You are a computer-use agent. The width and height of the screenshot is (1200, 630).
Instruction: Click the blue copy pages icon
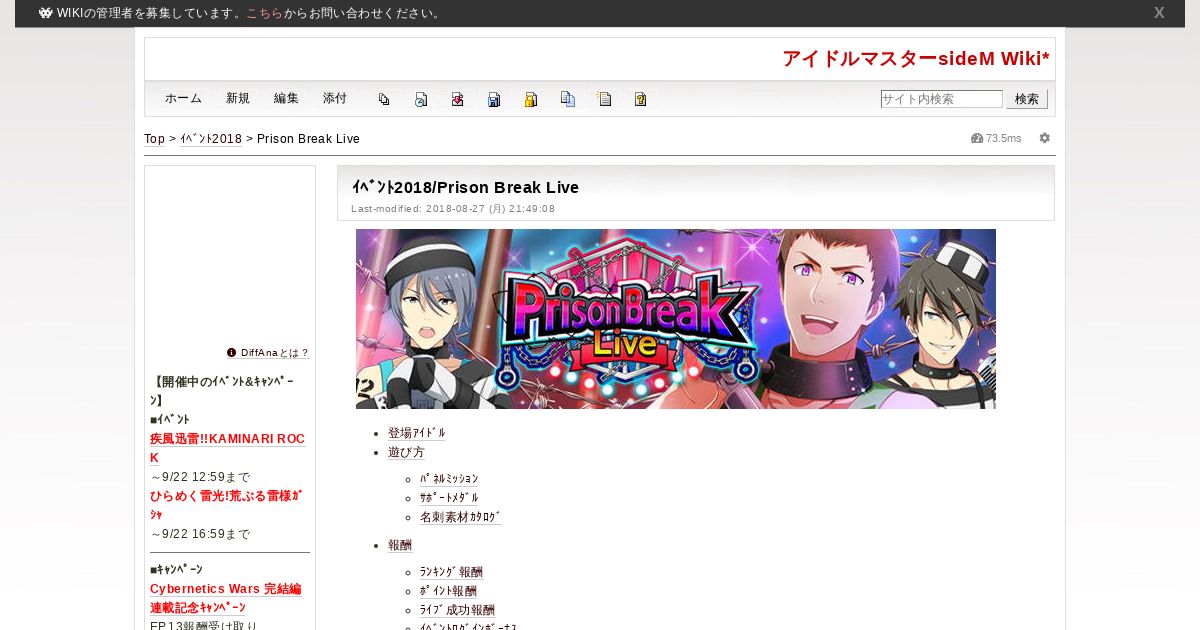point(568,99)
